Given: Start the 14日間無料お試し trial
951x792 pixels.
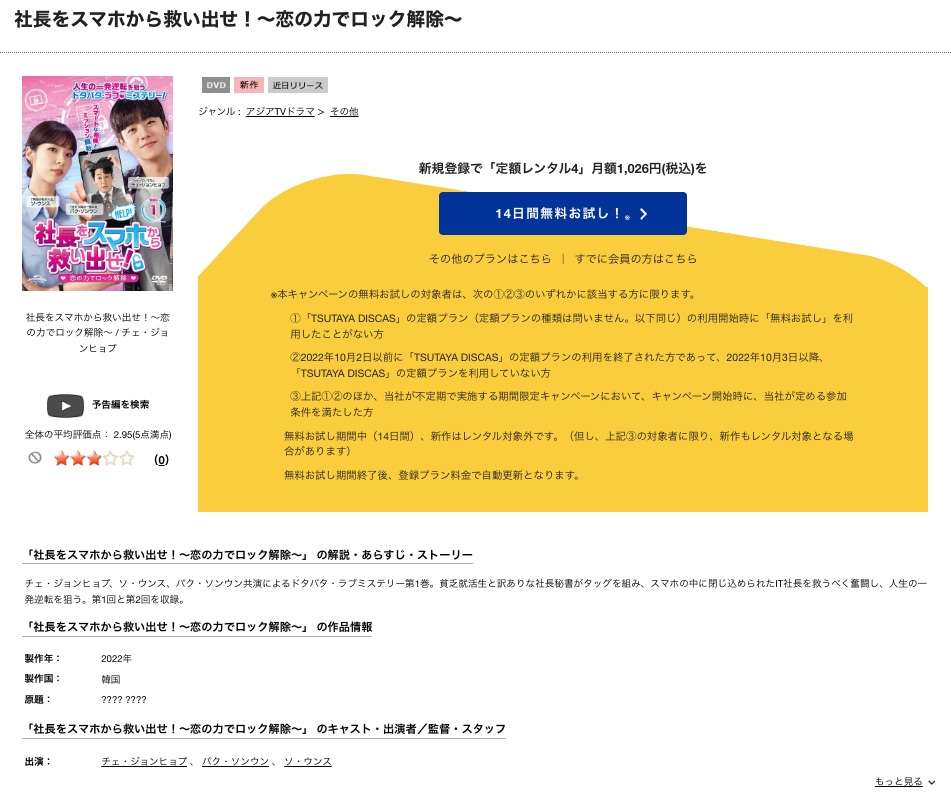Looking at the screenshot, I should click(x=563, y=213).
